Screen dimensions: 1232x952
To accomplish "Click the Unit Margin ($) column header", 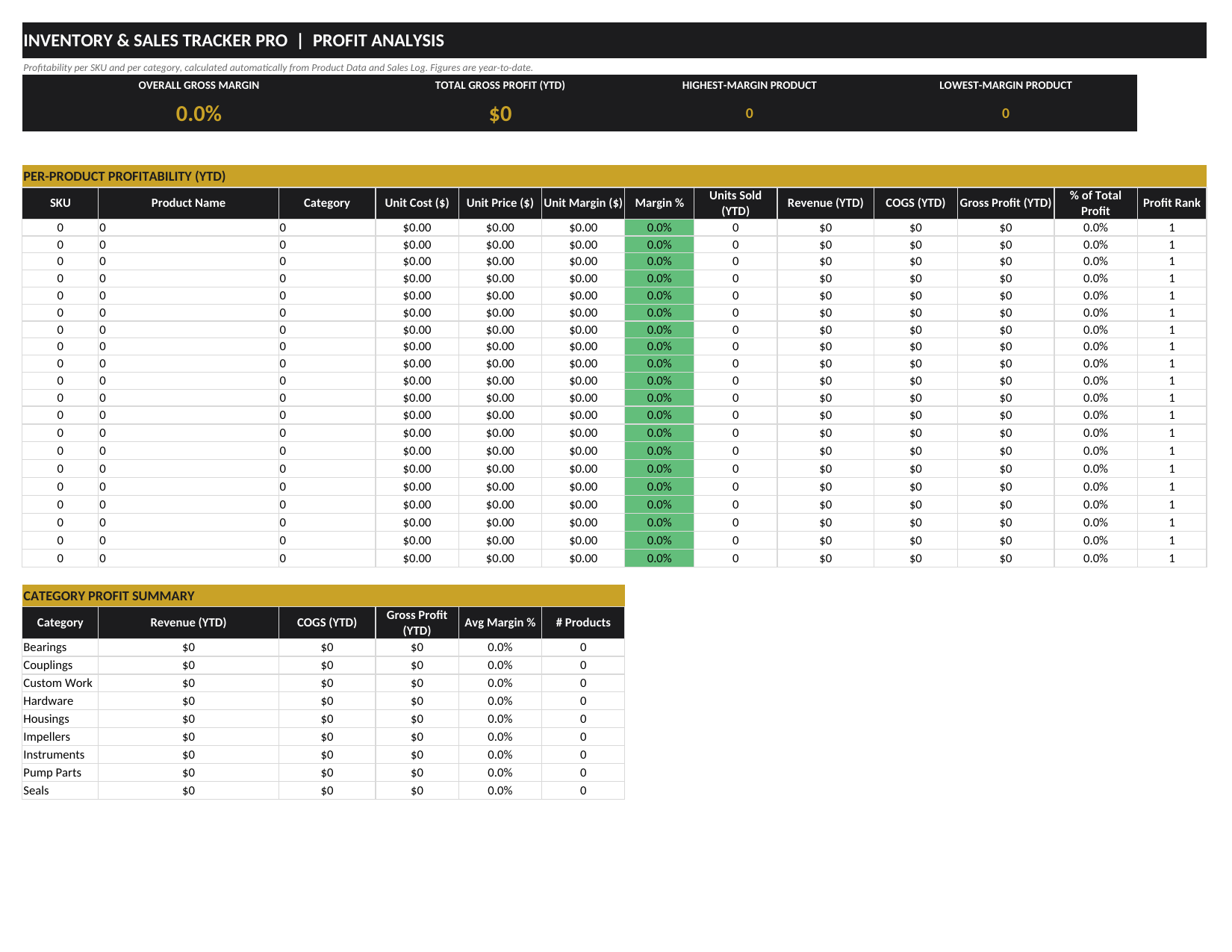I will [583, 203].
